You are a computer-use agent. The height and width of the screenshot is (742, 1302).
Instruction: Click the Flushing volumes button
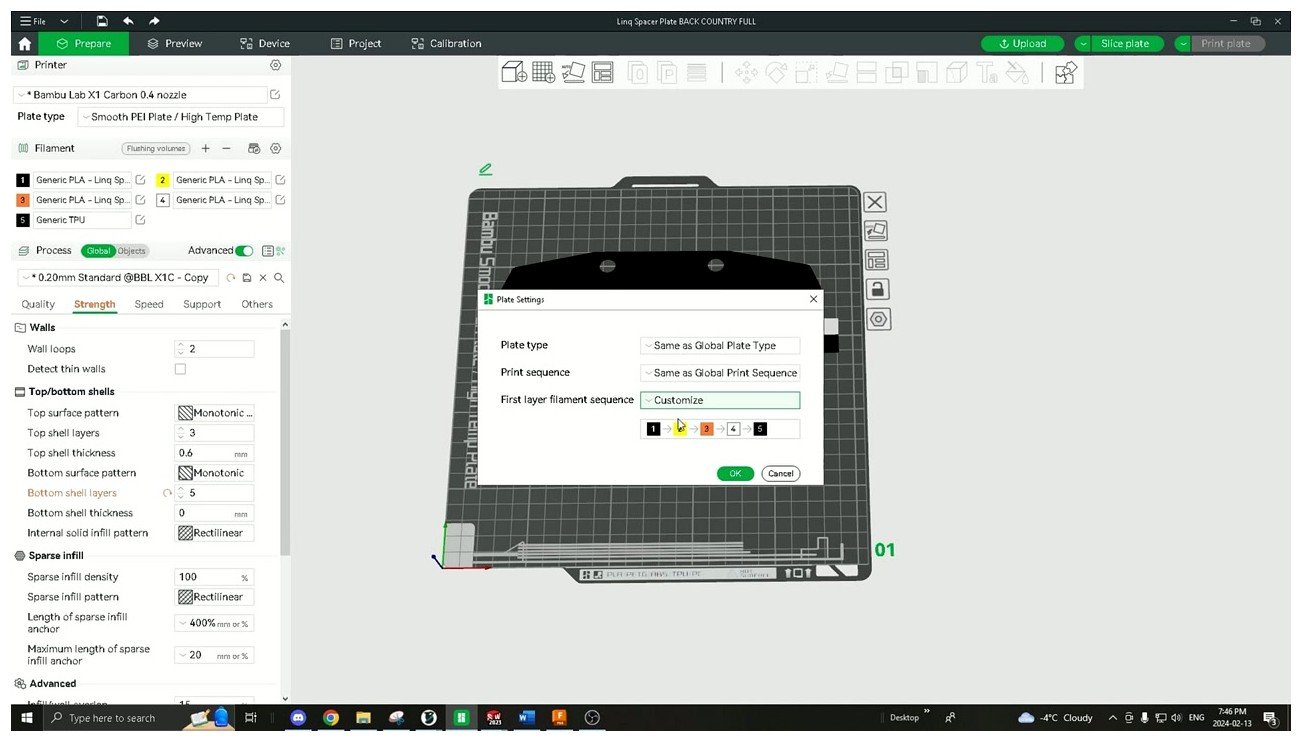tap(156, 149)
